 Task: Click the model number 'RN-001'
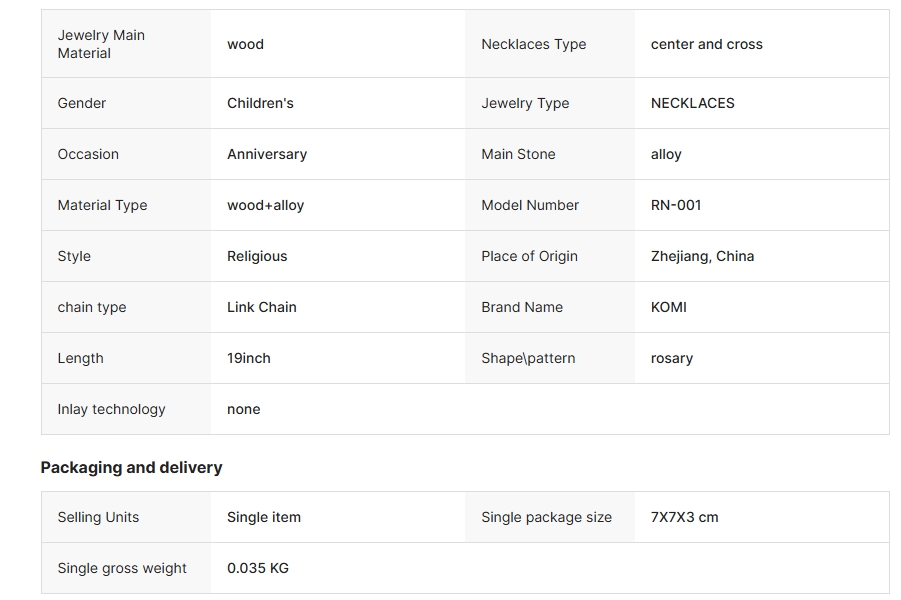pyautogui.click(x=676, y=205)
